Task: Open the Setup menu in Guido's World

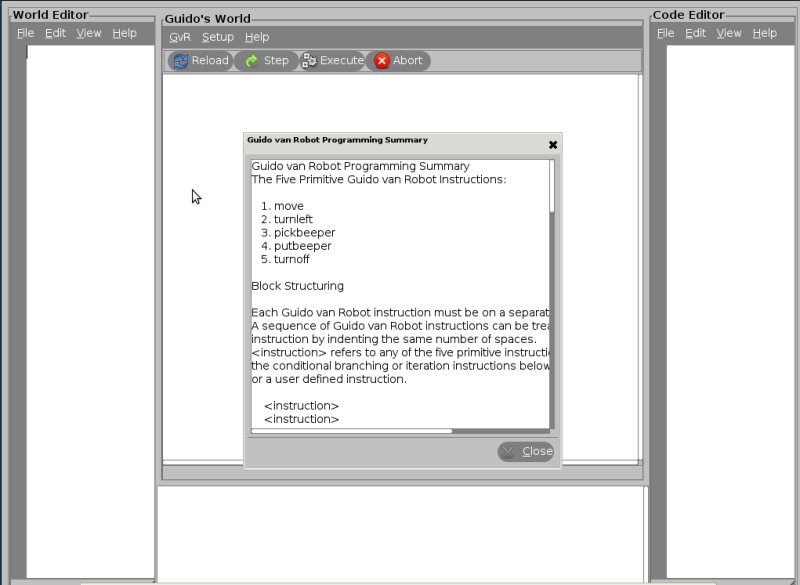Action: coord(217,37)
